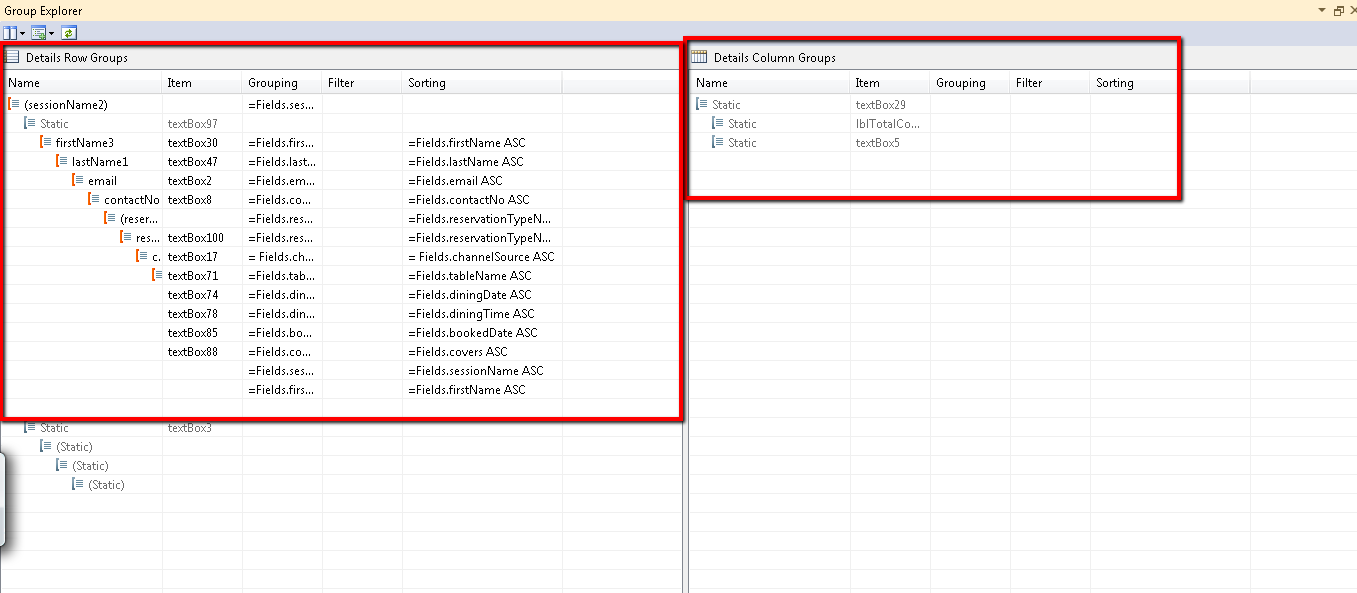Sort by Name column in Details Row Groups
This screenshot has width=1357, height=593.
82,83
